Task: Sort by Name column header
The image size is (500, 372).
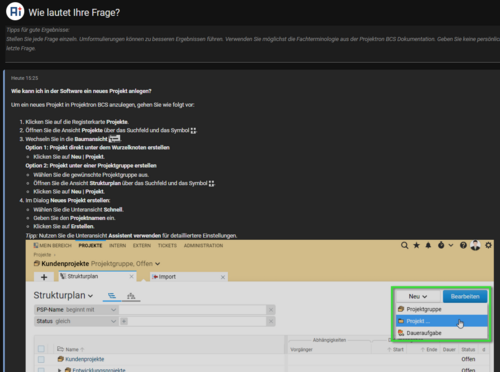Action: 72,349
